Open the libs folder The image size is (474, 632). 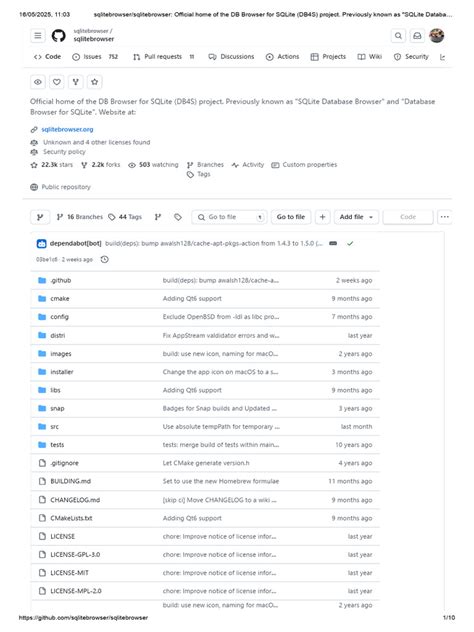55,390
